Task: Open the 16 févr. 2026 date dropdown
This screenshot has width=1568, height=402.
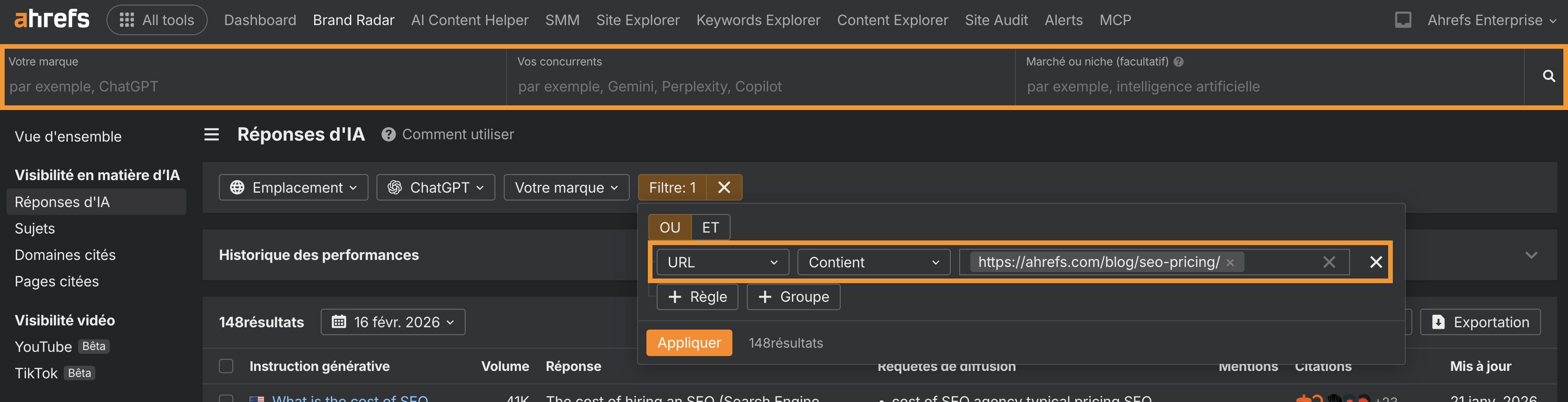Action: coord(393,322)
